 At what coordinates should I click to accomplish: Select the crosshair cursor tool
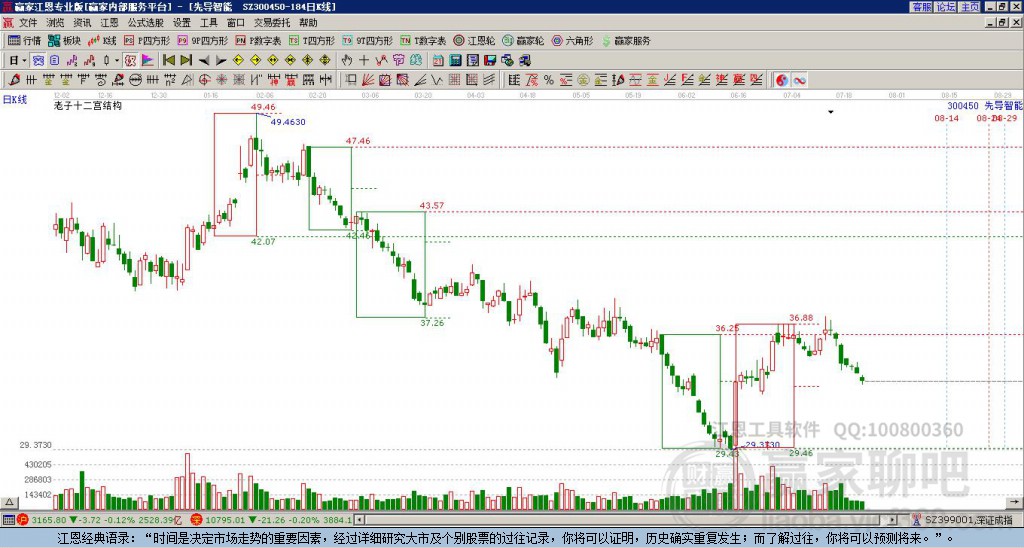coord(364,60)
